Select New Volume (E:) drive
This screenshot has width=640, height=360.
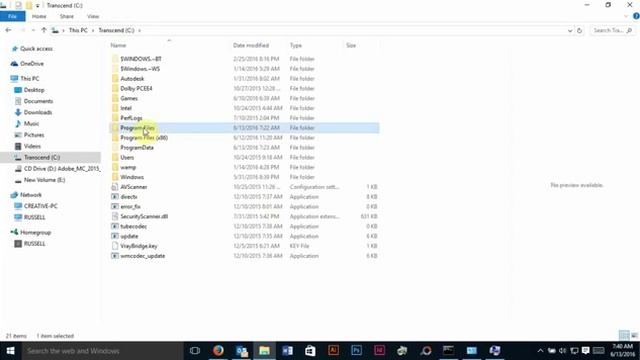pyautogui.click(x=44, y=180)
